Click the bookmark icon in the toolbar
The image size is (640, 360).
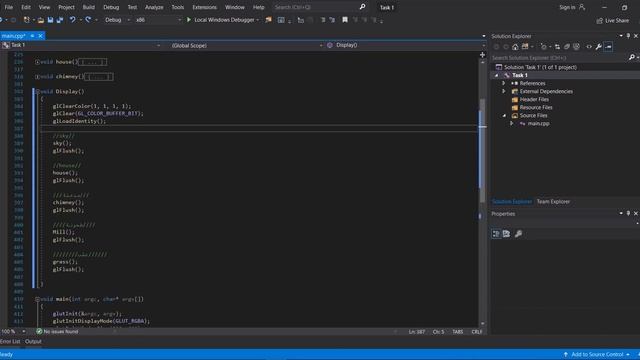(345, 20)
